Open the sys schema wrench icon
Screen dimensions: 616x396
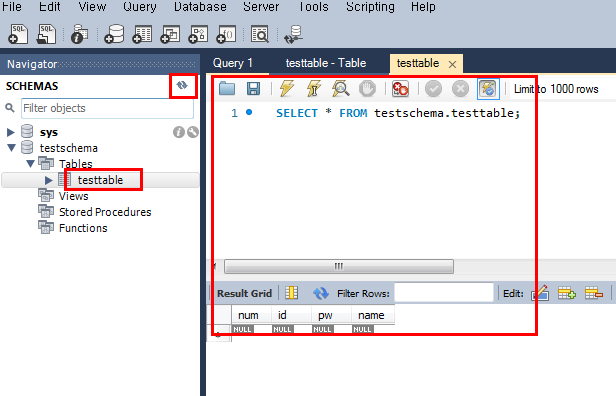pyautogui.click(x=192, y=132)
